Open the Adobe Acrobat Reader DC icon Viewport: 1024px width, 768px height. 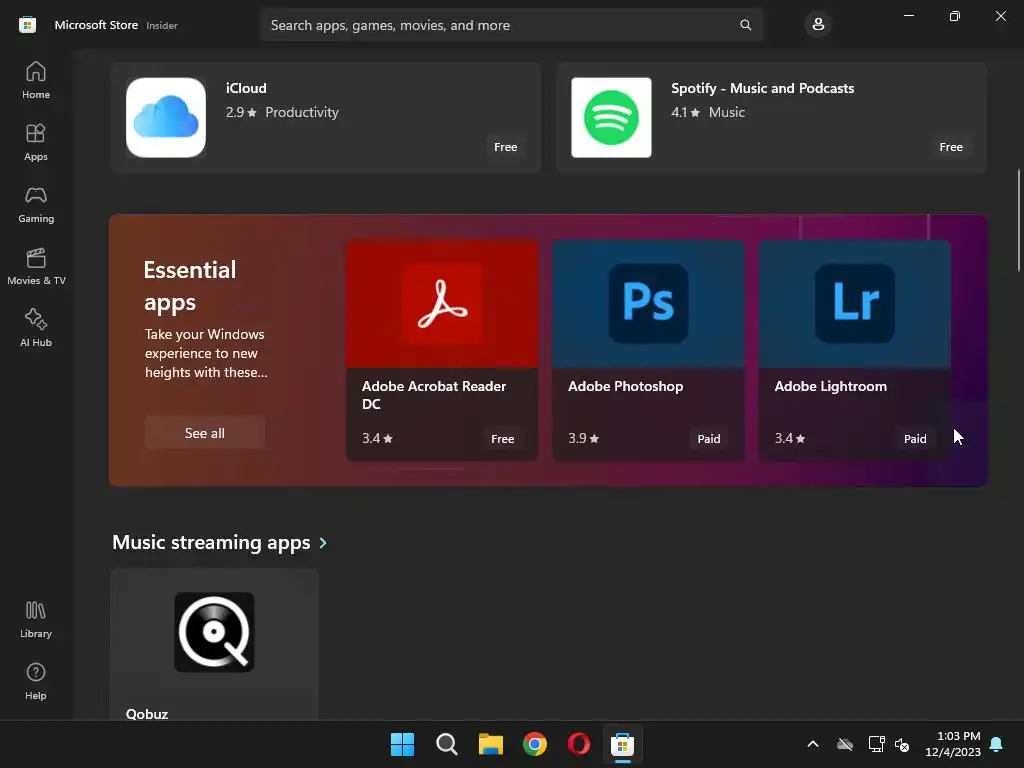(442, 304)
